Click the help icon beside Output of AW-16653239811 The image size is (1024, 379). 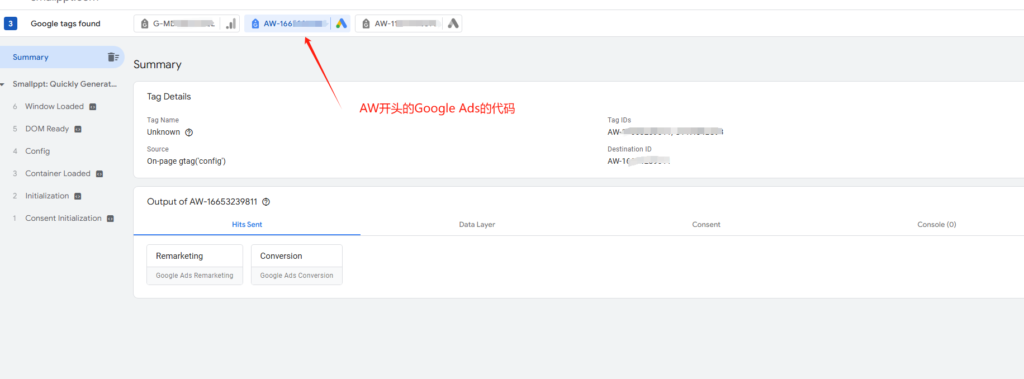266,202
